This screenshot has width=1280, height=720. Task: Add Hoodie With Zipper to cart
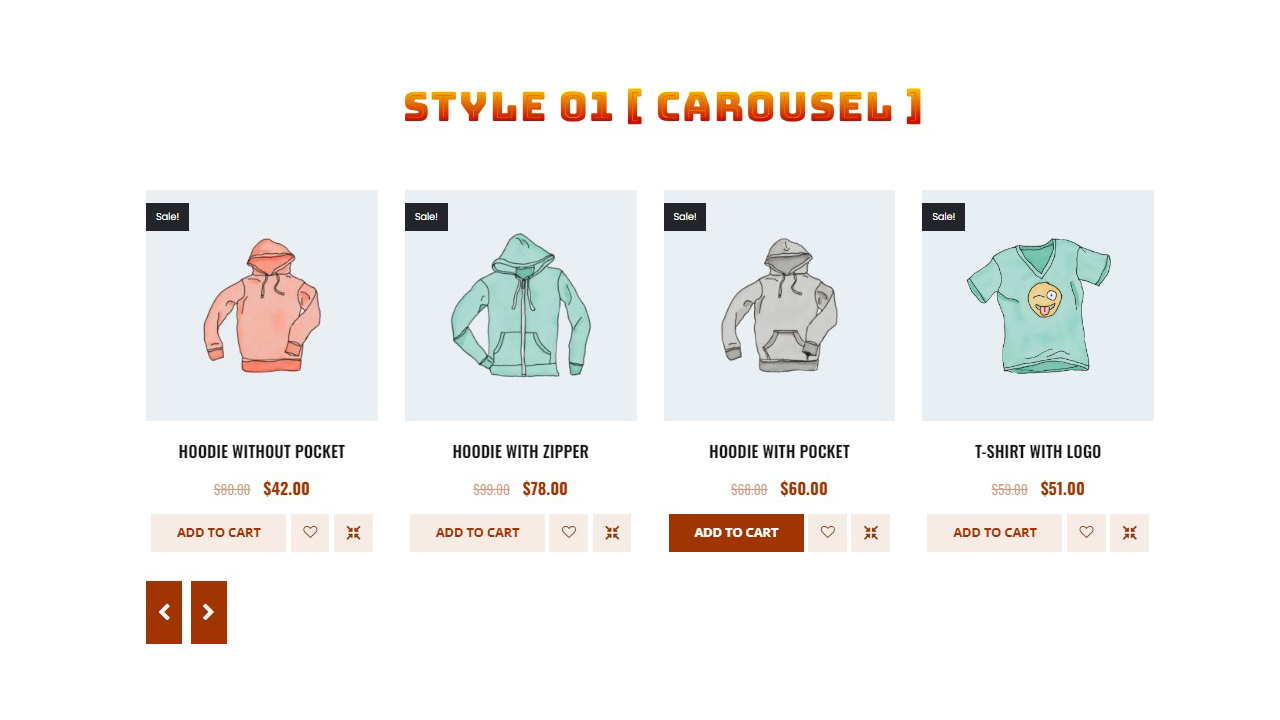[477, 533]
